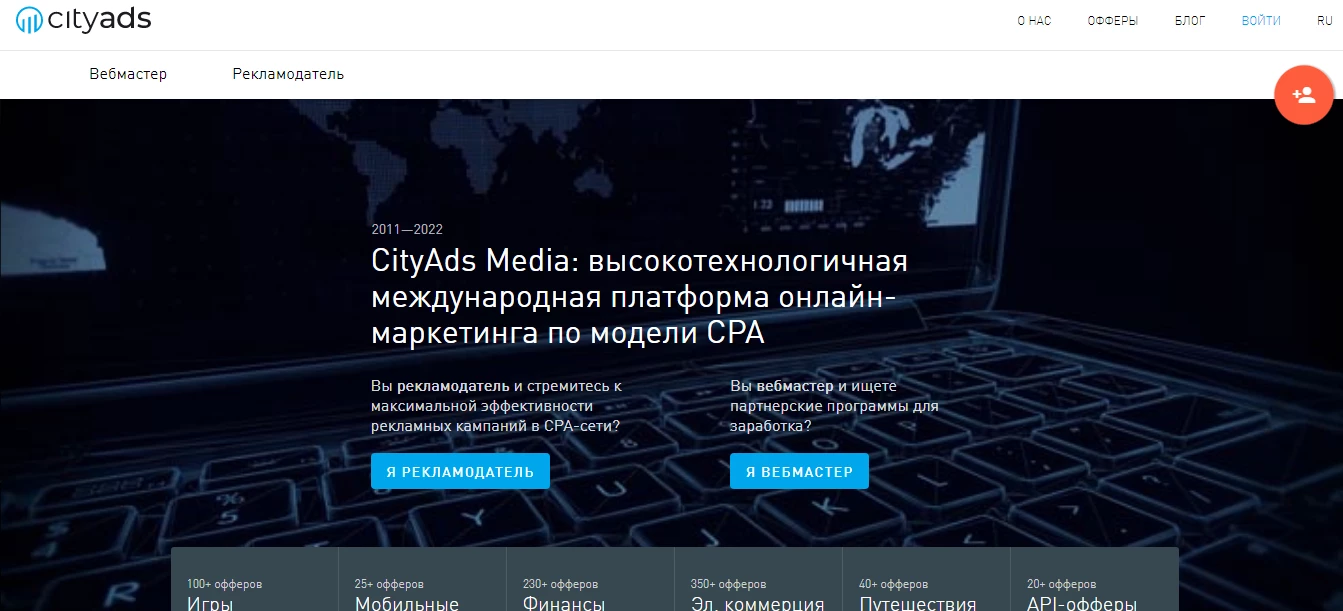Click the '20+ офферов' label
The image size is (1343, 611).
click(x=1061, y=584)
